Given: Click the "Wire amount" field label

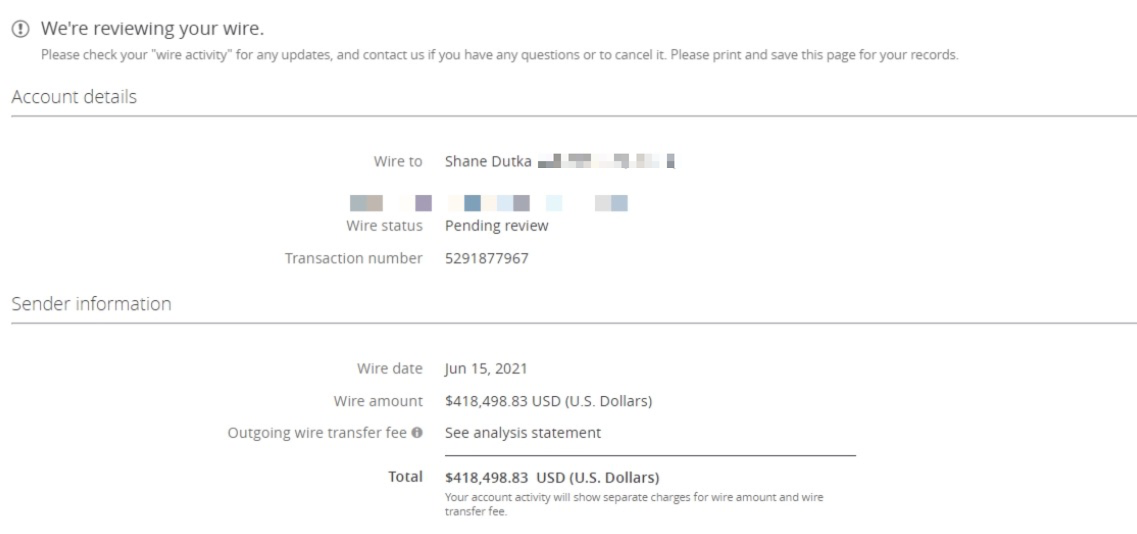Looking at the screenshot, I should coord(378,401).
